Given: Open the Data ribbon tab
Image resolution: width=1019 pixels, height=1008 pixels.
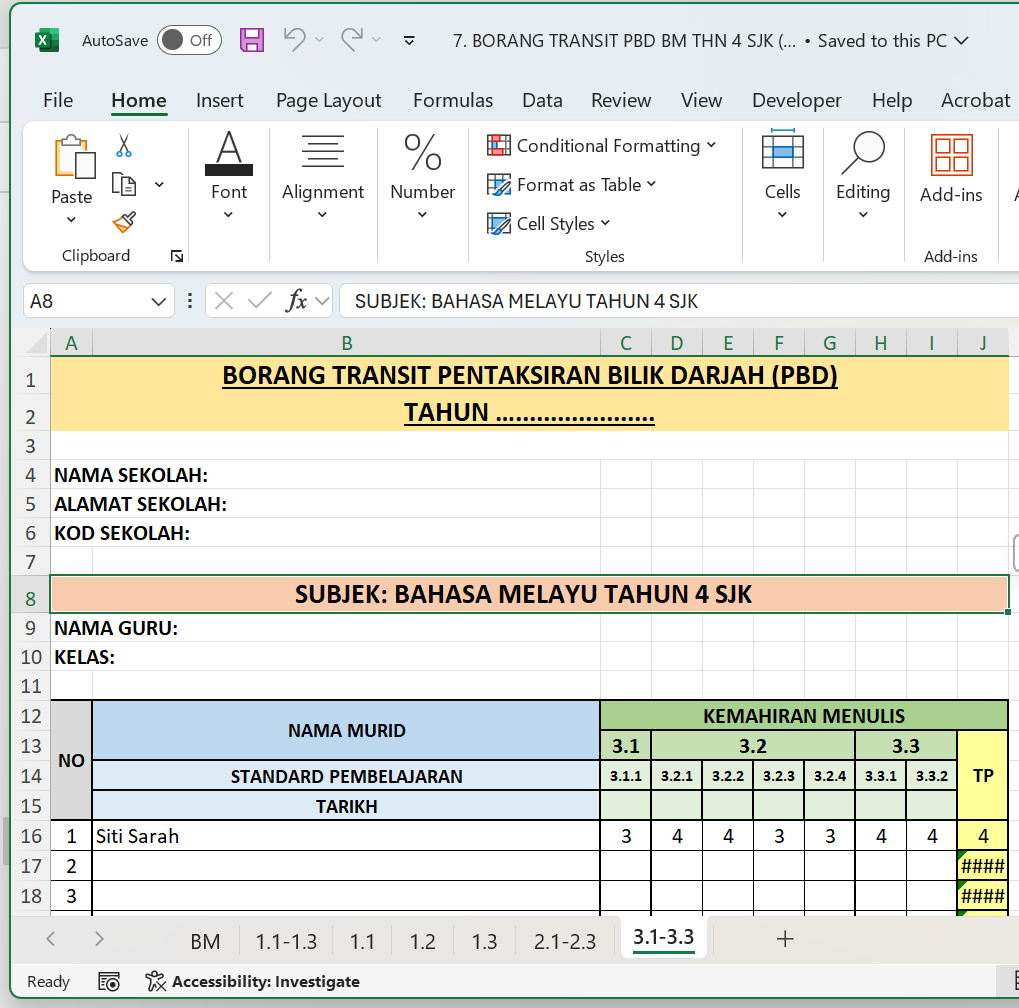Looking at the screenshot, I should pyautogui.click(x=542, y=100).
